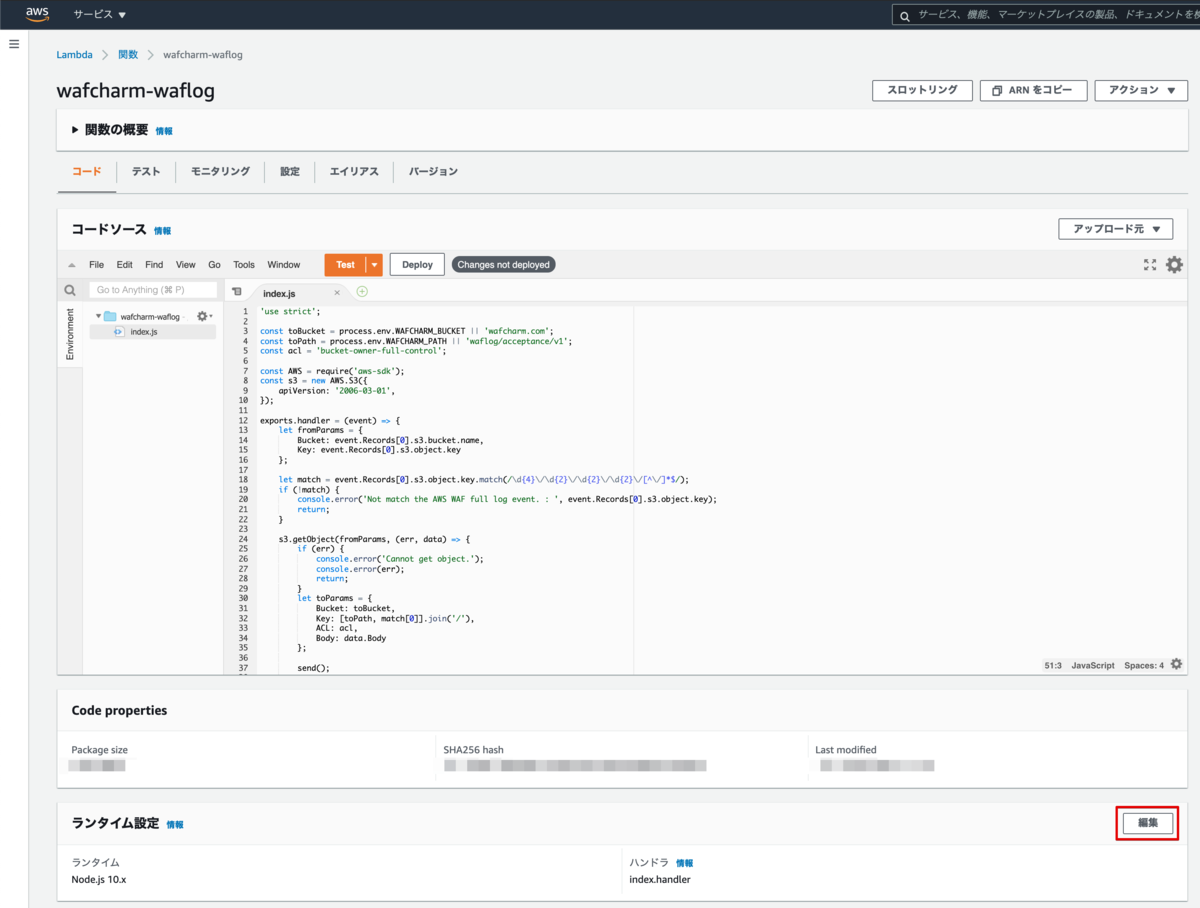Switch to the バージョン tab
Viewport: 1200px width, 908px height.
[433, 171]
